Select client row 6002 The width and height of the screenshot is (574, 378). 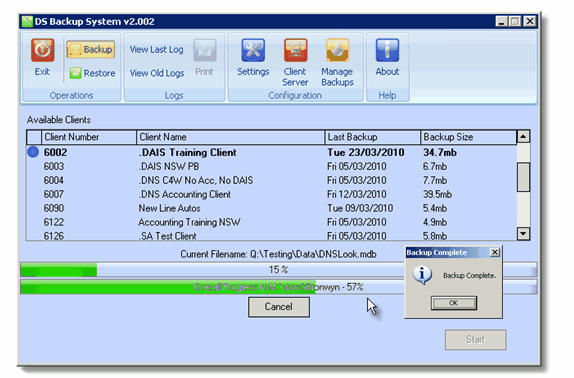point(272,152)
